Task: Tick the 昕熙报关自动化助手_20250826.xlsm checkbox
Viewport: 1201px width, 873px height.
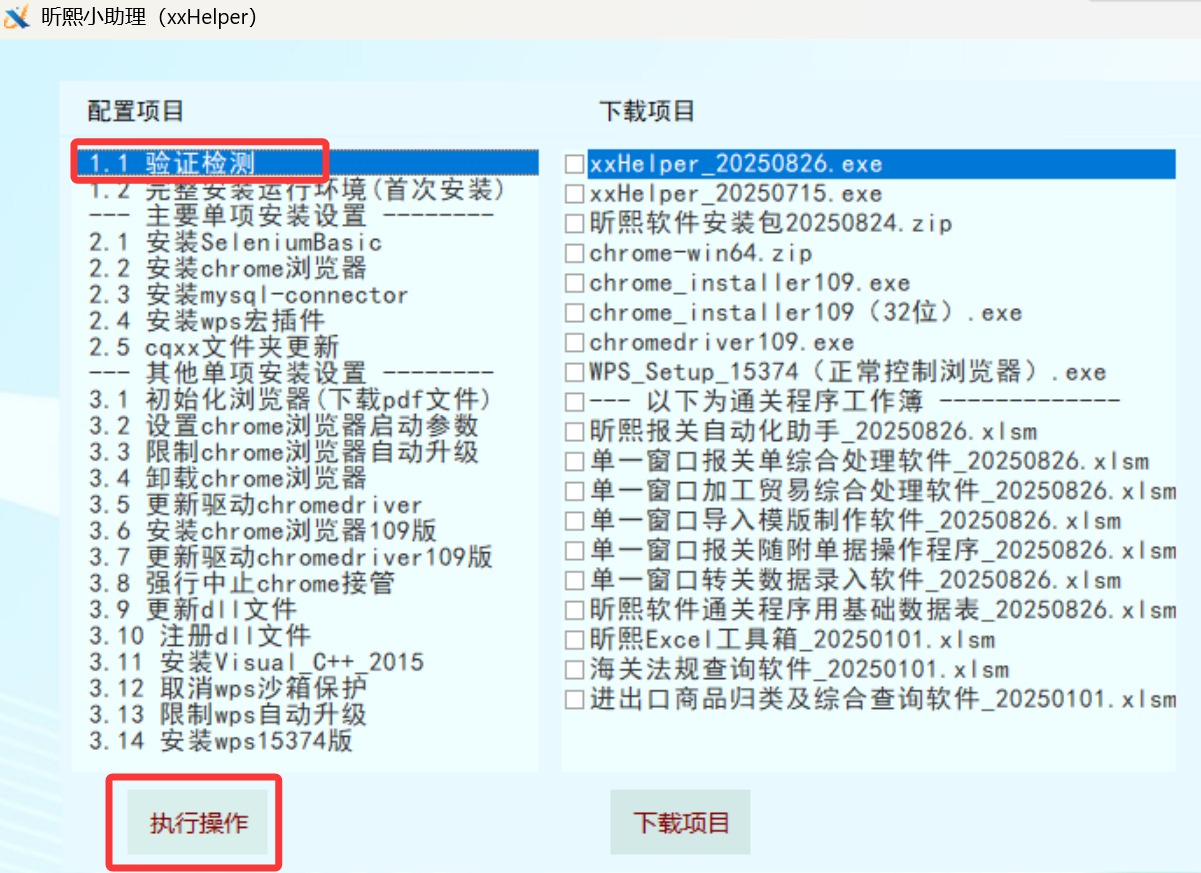Action: point(574,432)
